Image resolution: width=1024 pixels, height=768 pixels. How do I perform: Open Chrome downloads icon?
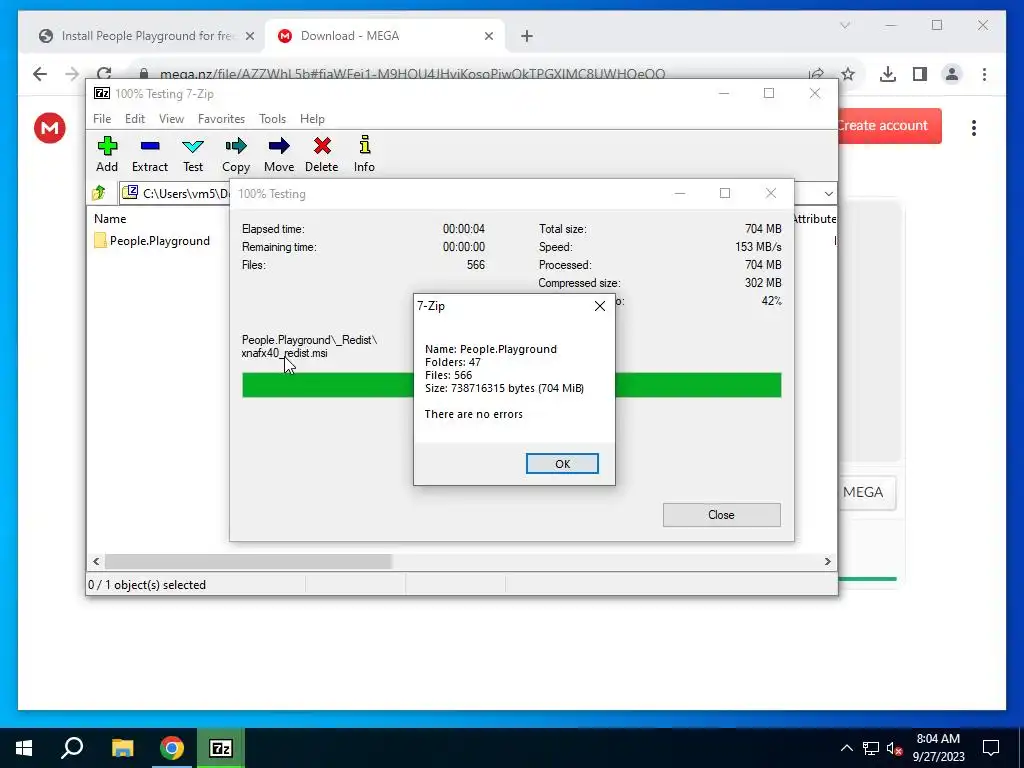pyautogui.click(x=888, y=74)
